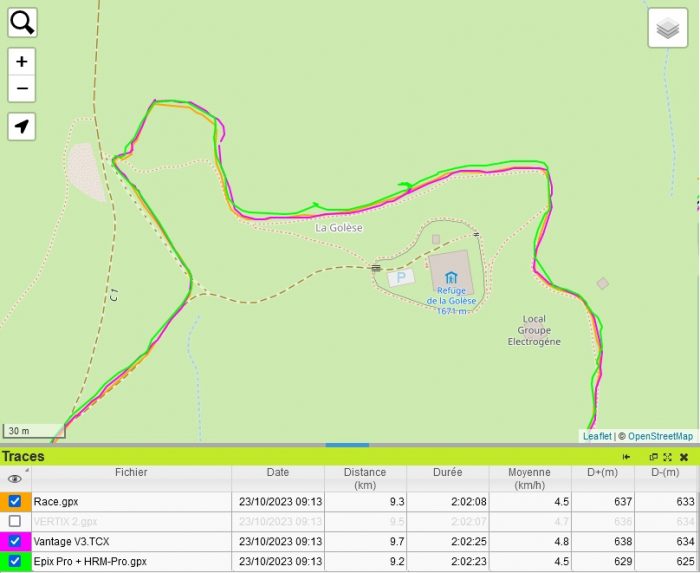
Task: Expand the Traces panel to fullscreen
Action: point(667,457)
